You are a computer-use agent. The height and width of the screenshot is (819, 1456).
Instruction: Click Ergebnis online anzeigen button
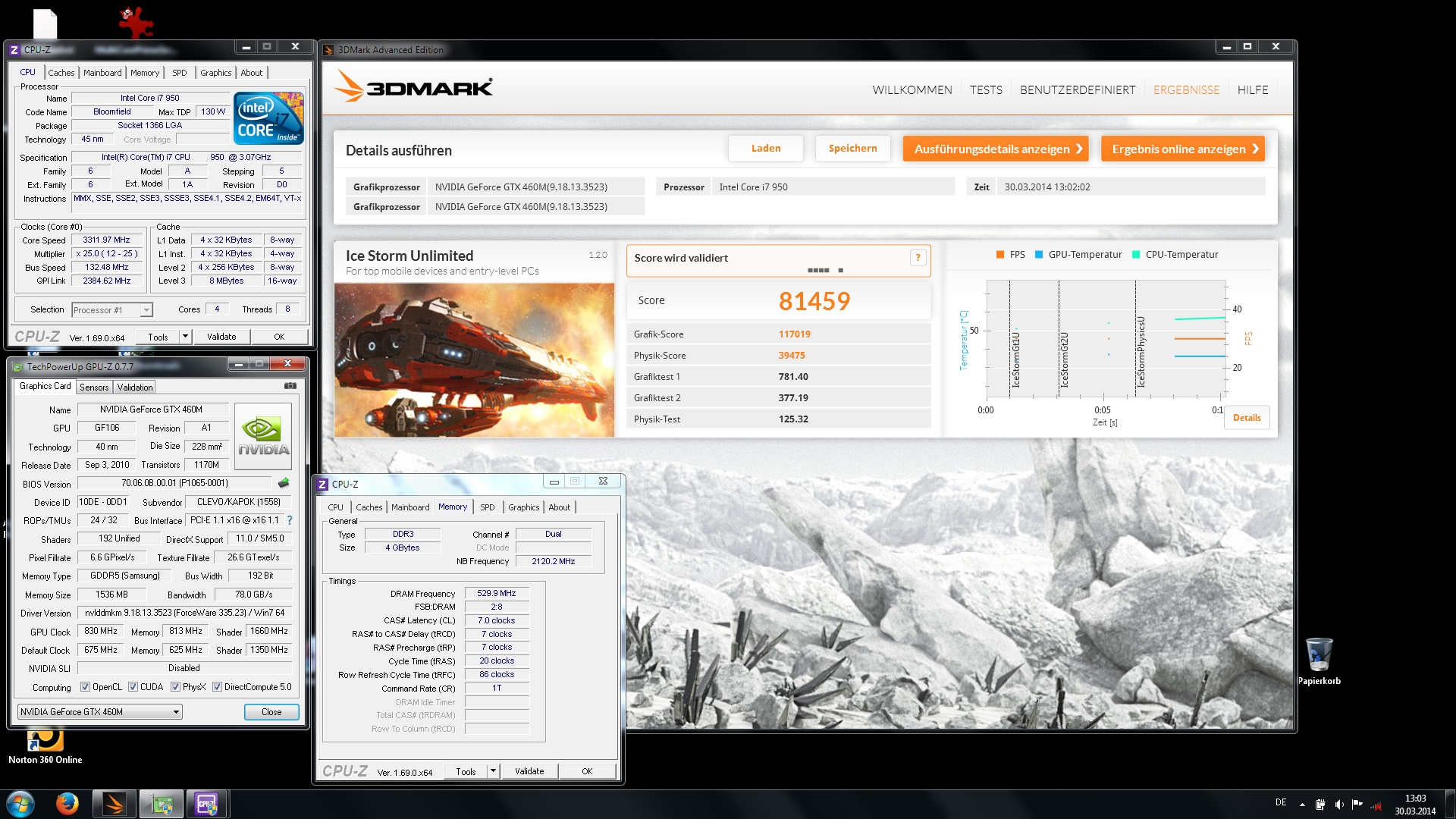click(1183, 149)
